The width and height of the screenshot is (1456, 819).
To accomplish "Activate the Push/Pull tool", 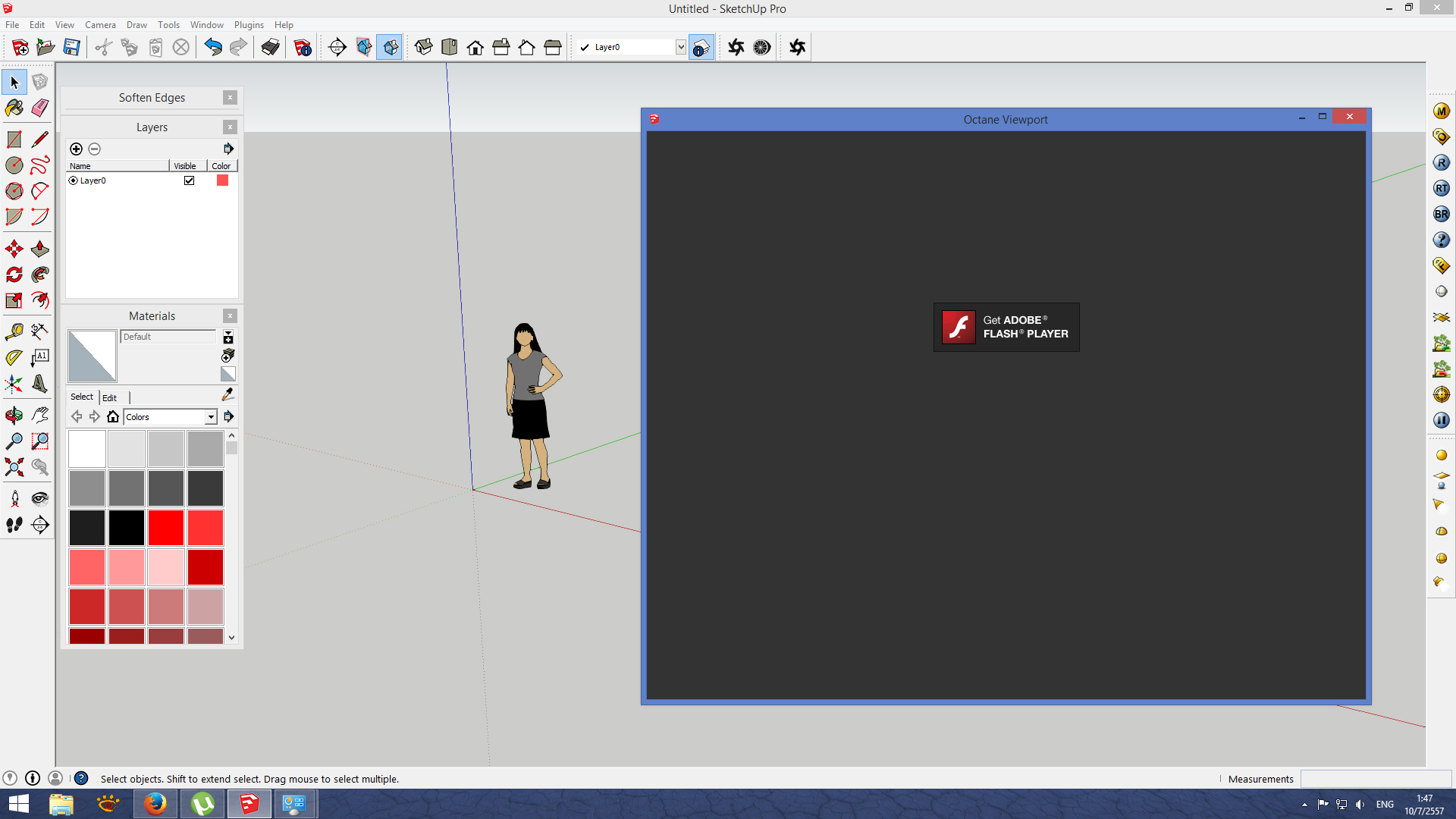I will [40, 249].
